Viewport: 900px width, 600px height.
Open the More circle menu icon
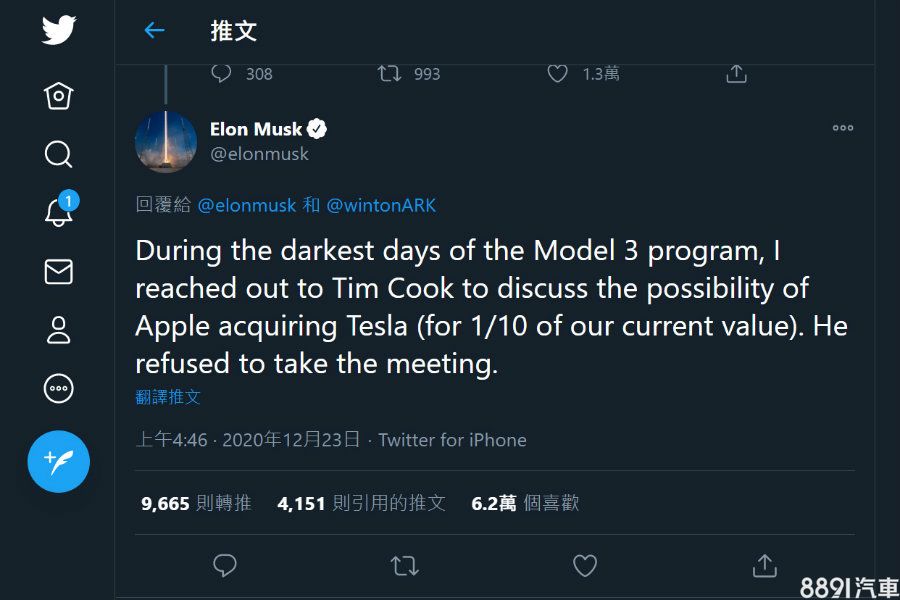59,388
